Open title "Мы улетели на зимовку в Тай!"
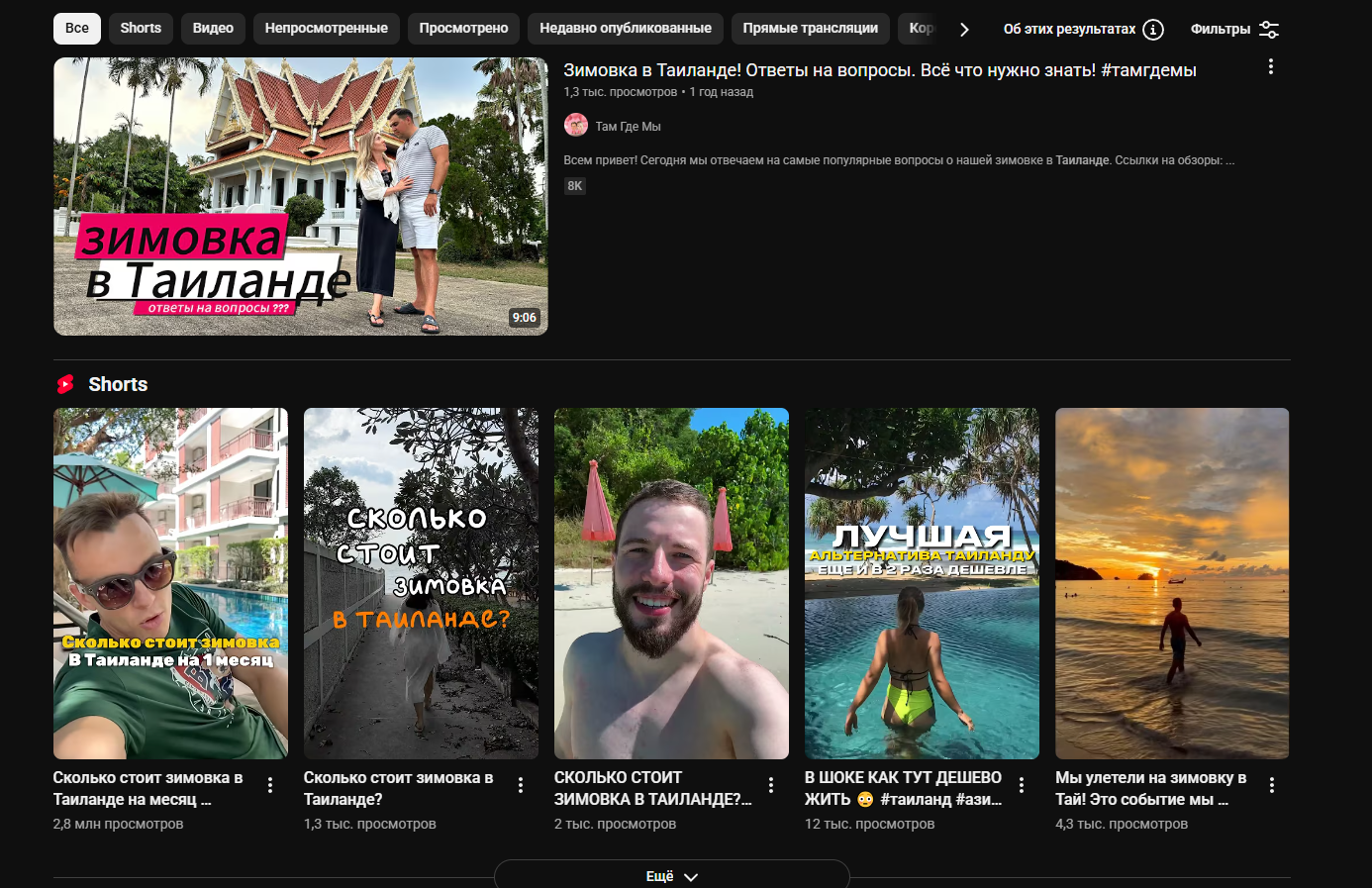 [x=1151, y=789]
